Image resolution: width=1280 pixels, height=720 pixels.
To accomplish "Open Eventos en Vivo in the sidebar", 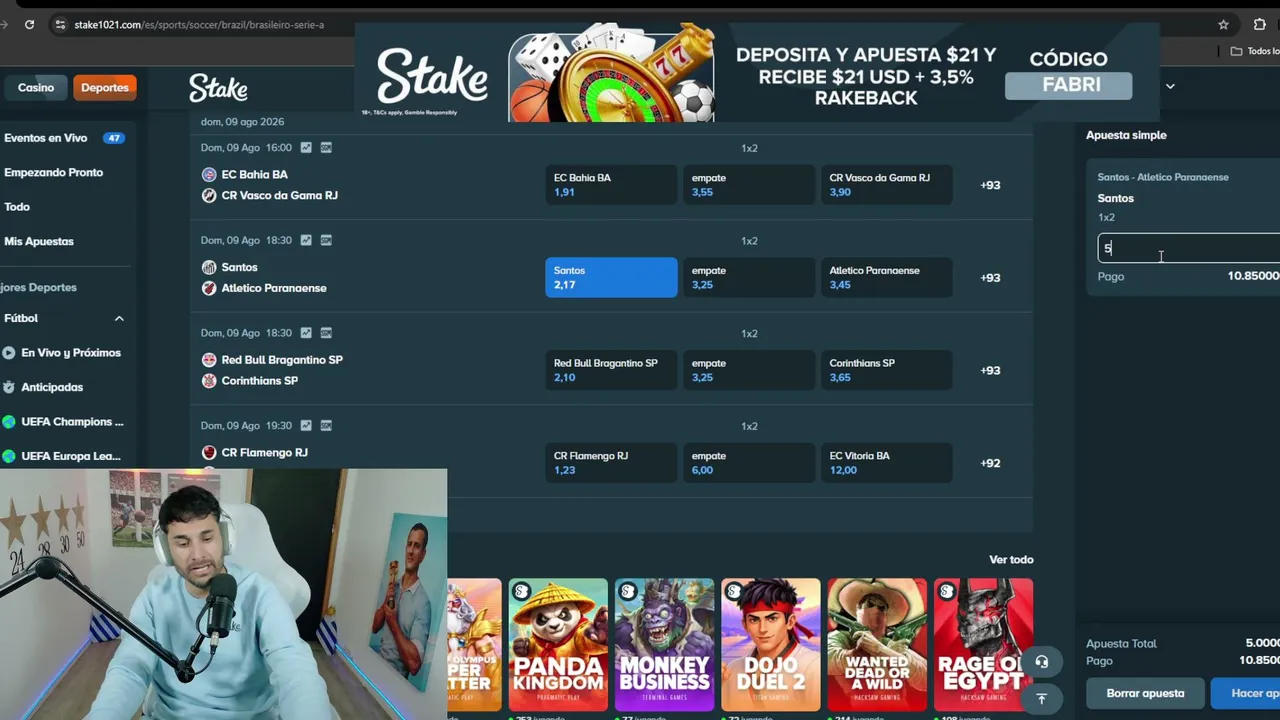I will [x=46, y=138].
